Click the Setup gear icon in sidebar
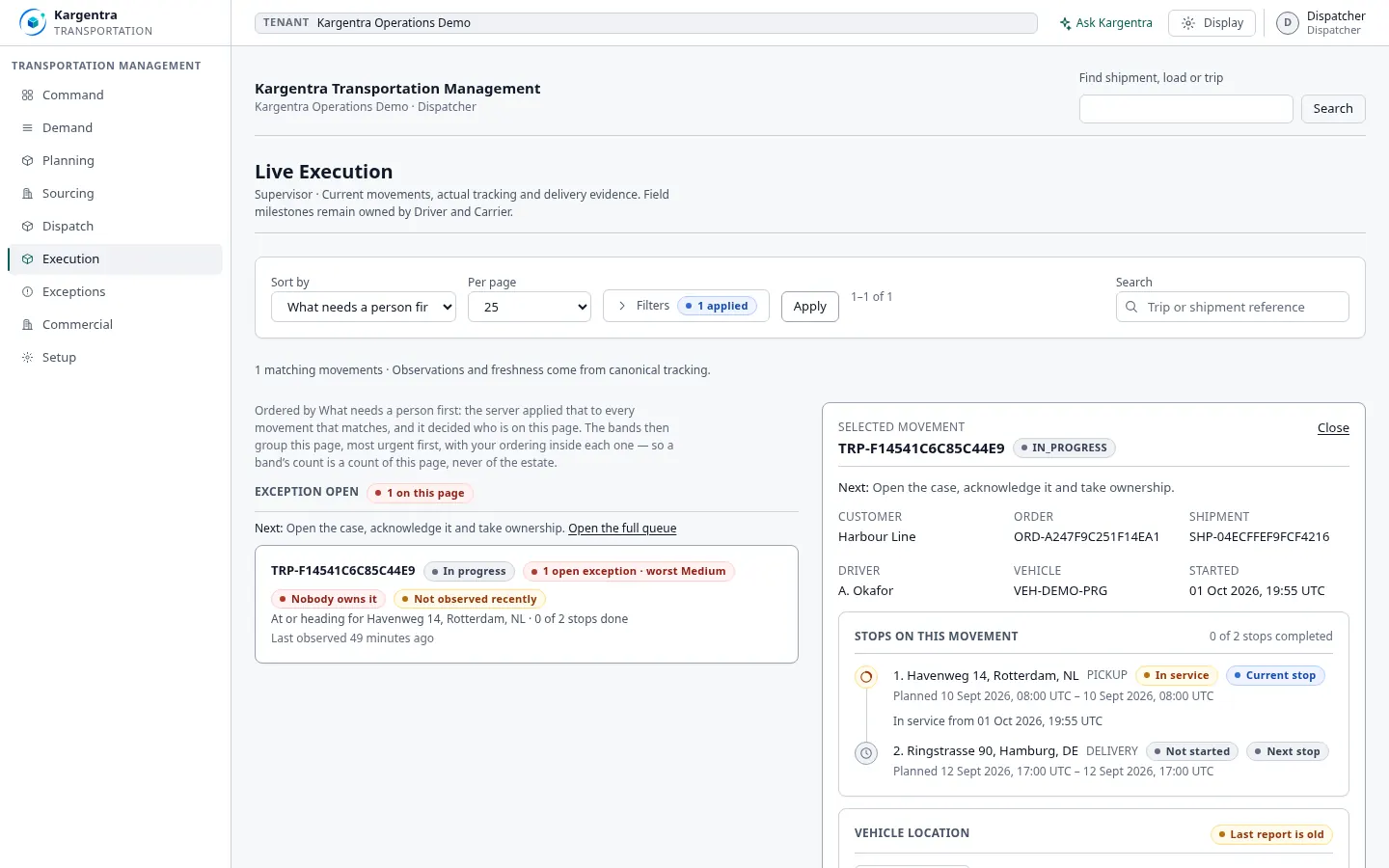This screenshot has height=868, width=1389. [x=27, y=358]
